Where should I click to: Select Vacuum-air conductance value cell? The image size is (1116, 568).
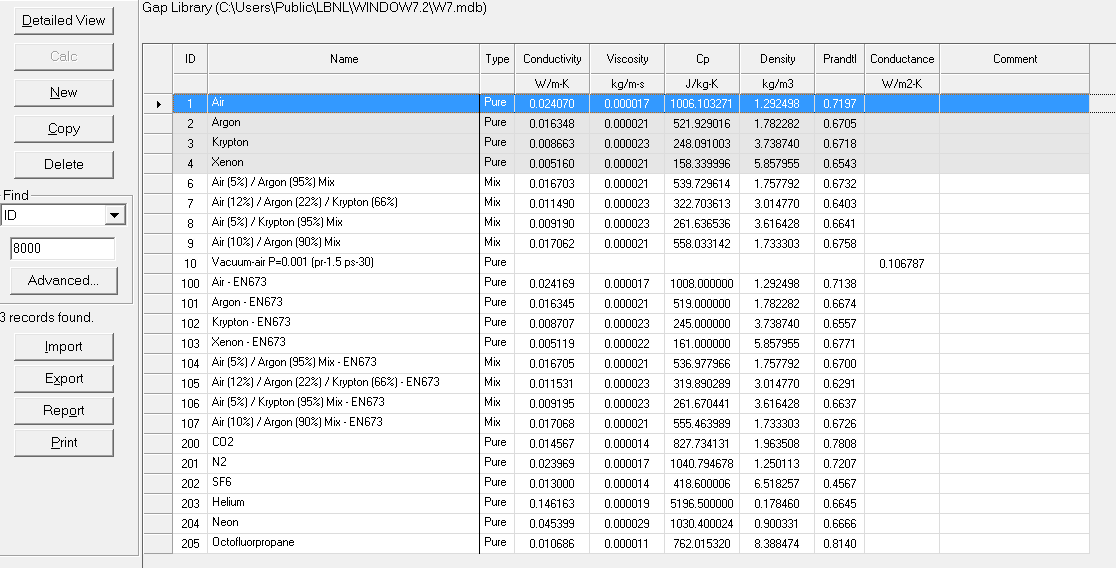point(901,263)
